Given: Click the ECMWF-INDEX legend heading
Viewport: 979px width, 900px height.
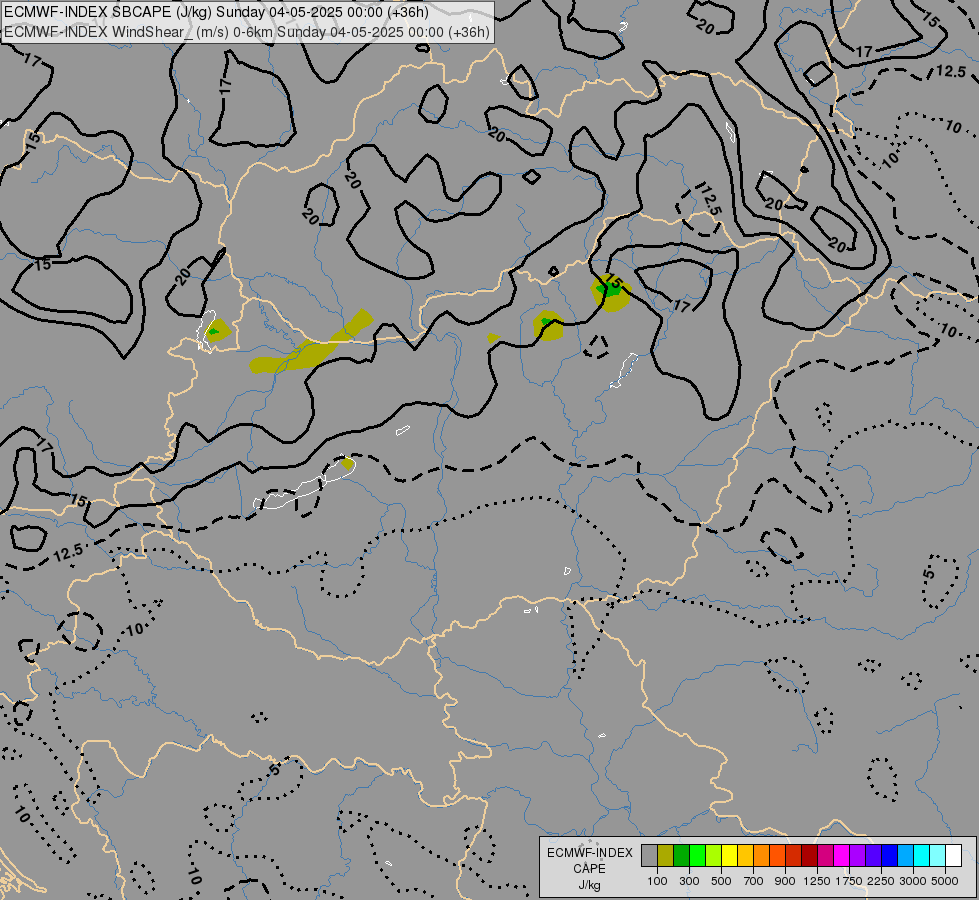Looking at the screenshot, I should click(589, 853).
